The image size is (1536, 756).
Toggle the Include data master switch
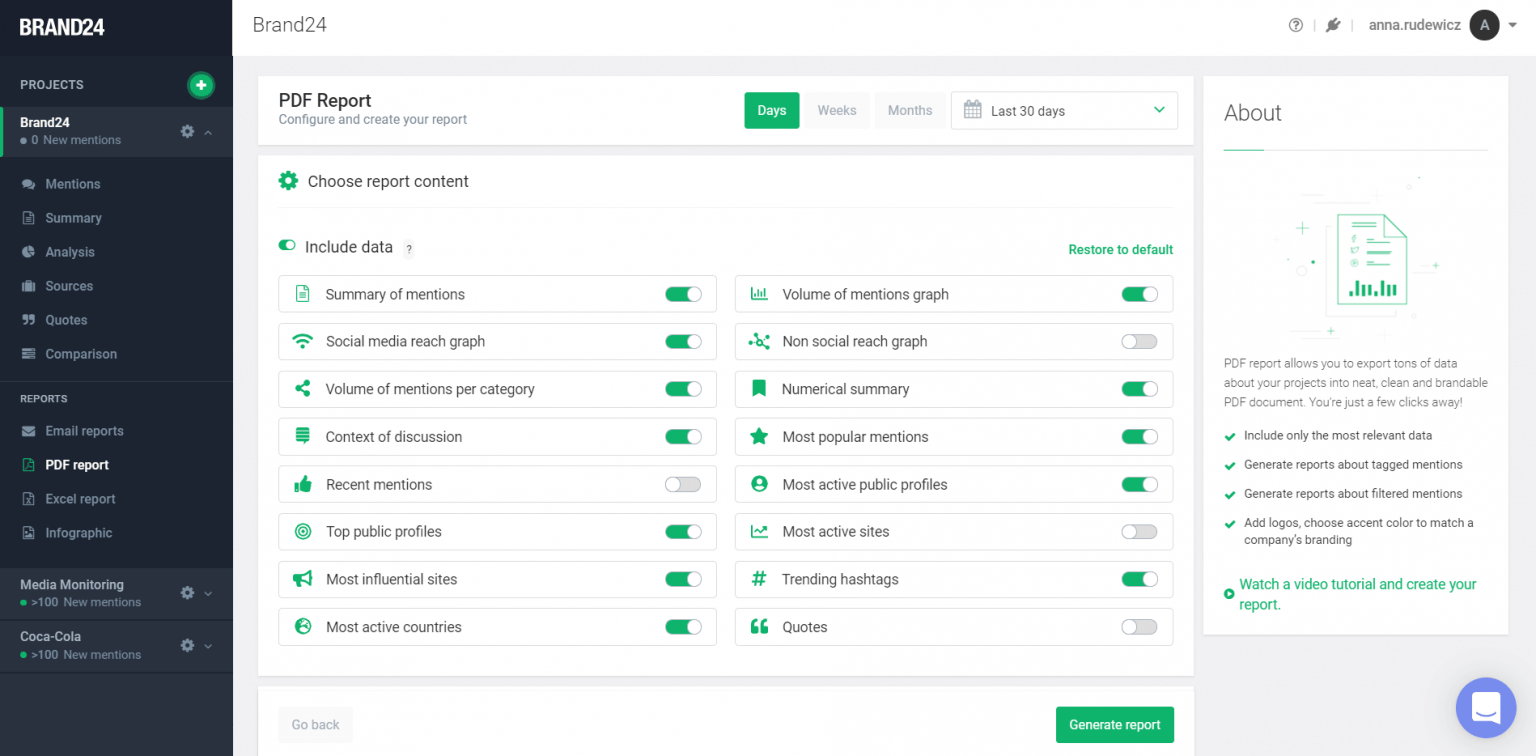point(287,246)
